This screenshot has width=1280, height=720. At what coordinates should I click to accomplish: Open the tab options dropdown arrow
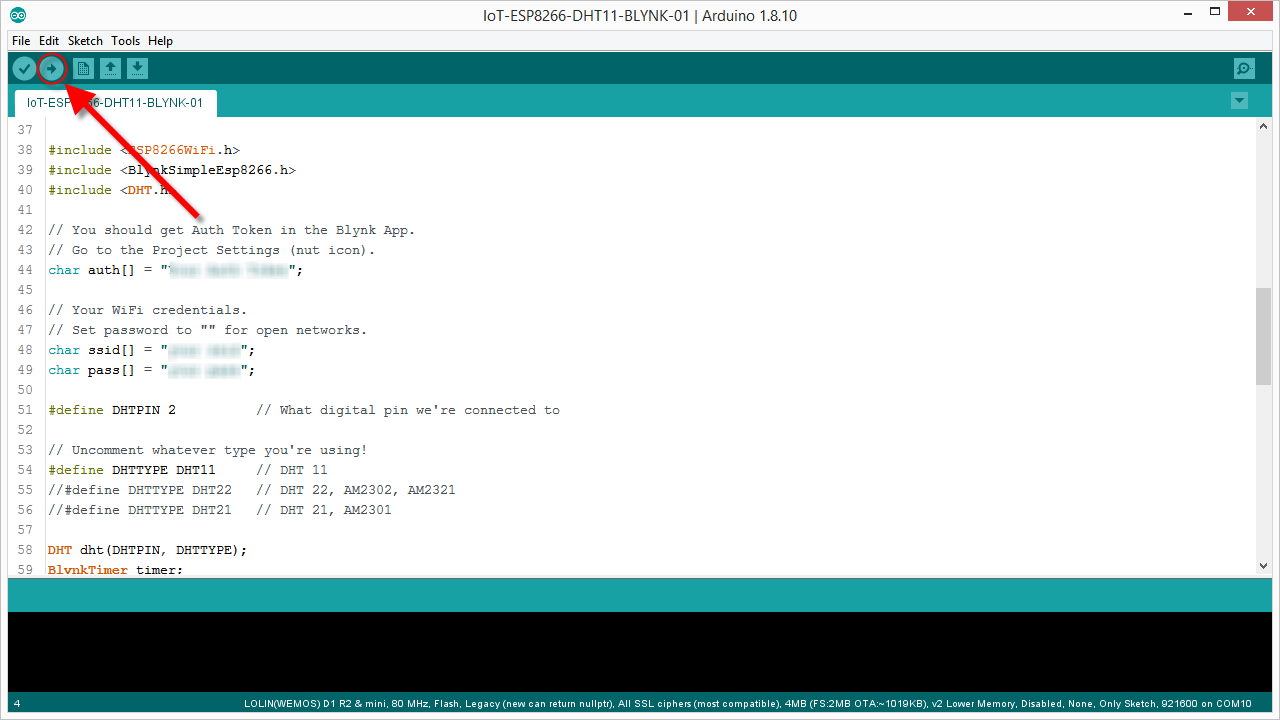(1240, 101)
